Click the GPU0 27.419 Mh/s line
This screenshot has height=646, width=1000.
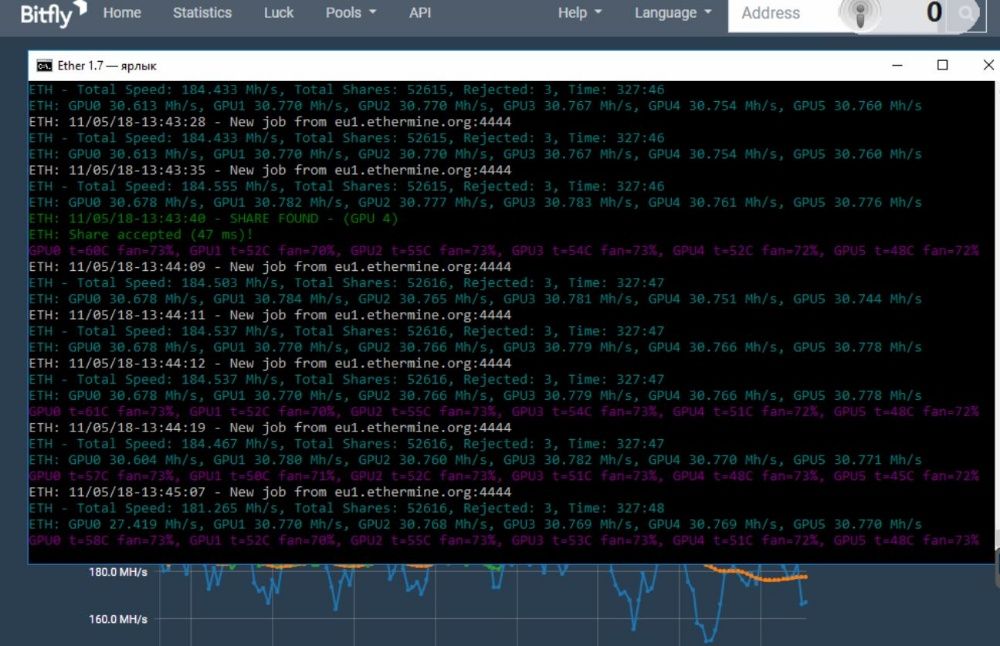click(x=475, y=524)
